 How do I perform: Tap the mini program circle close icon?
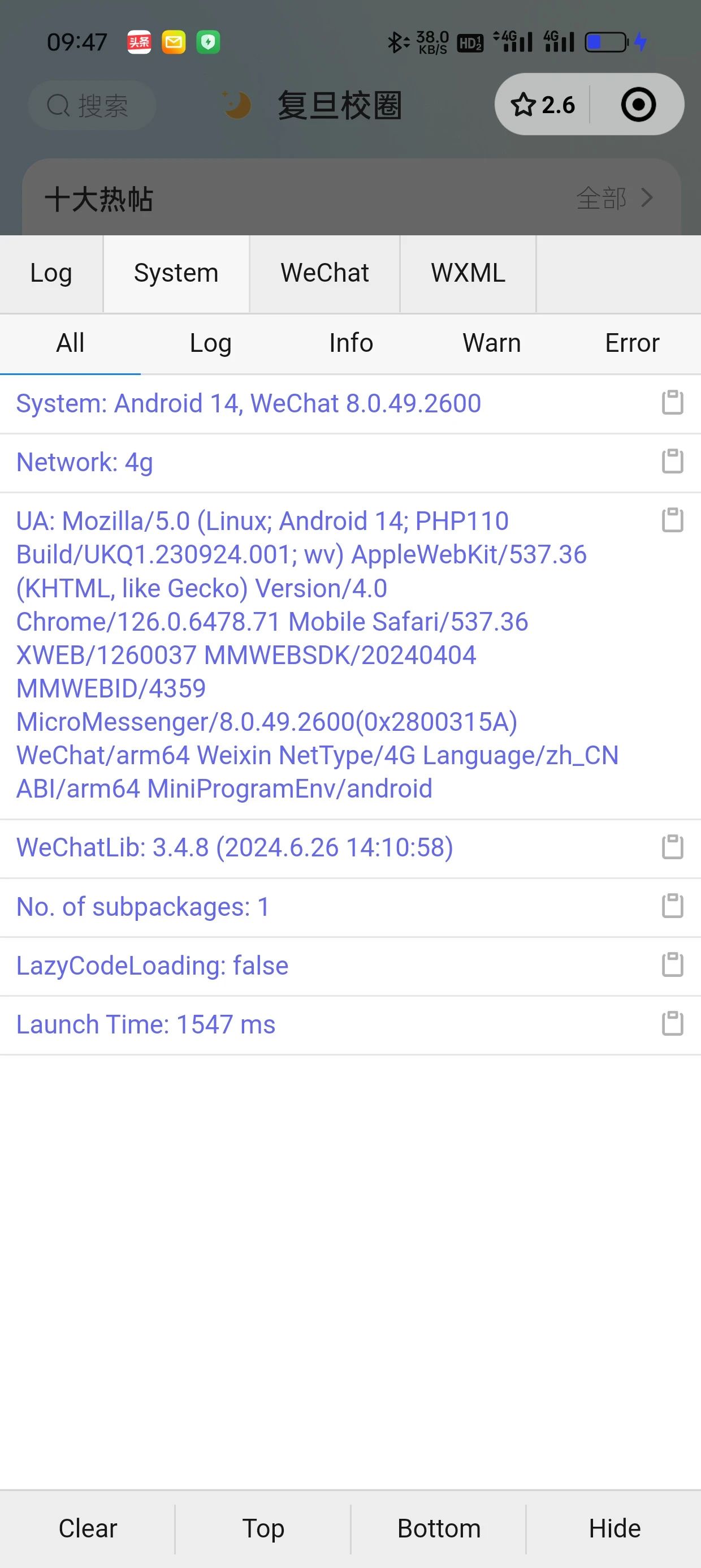click(638, 105)
